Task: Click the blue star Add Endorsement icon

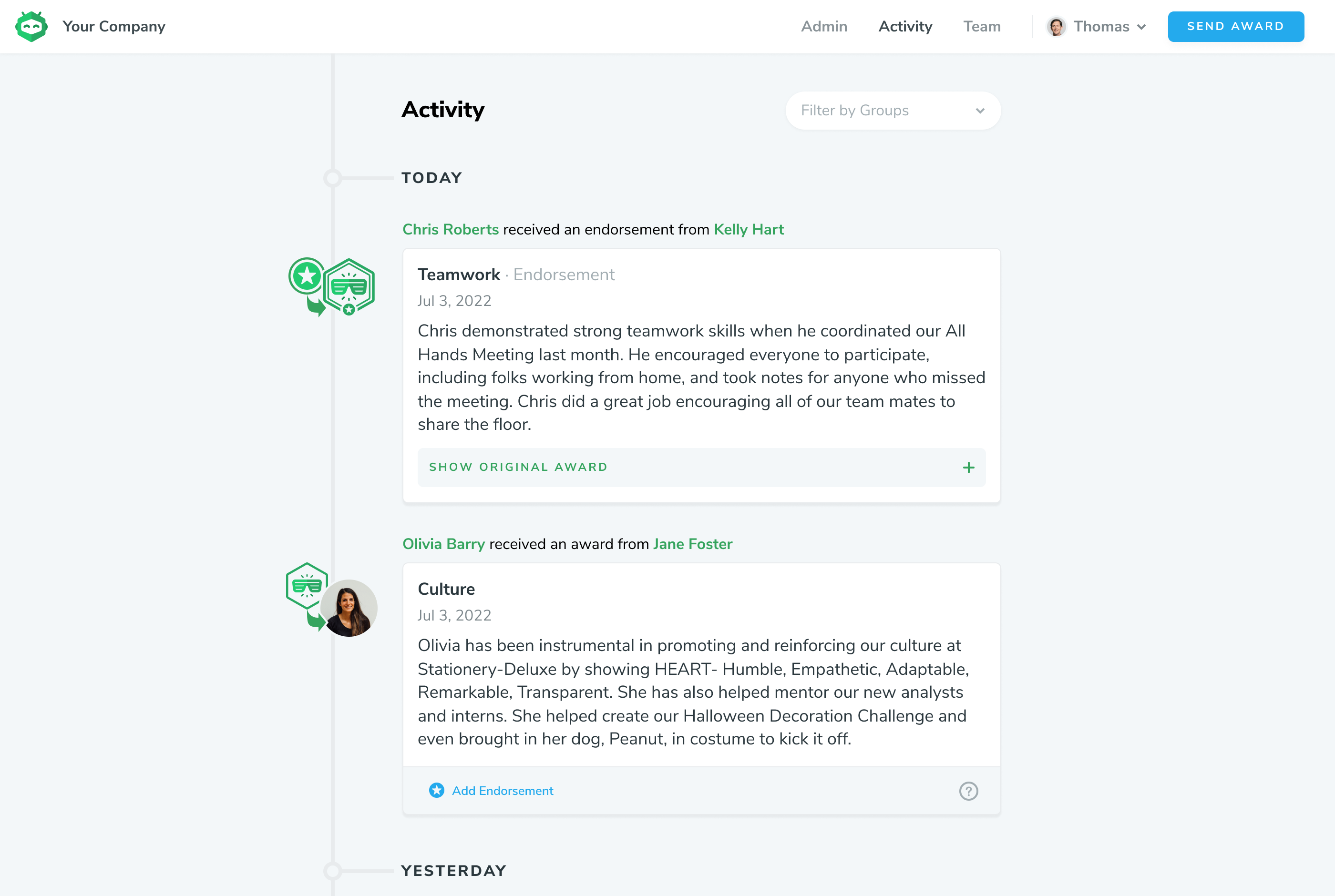Action: click(437, 790)
